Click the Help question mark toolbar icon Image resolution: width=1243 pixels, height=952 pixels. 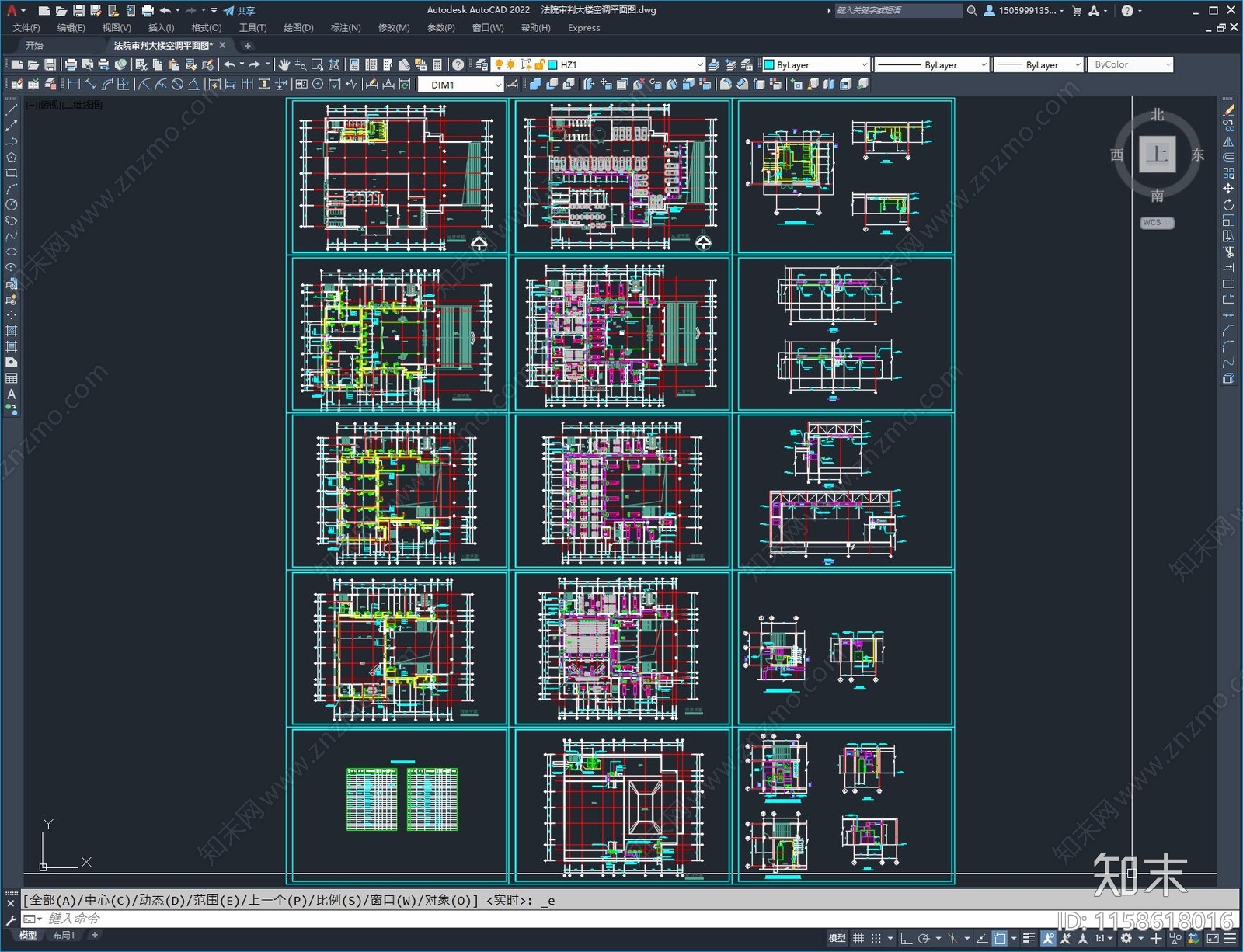pyautogui.click(x=458, y=64)
